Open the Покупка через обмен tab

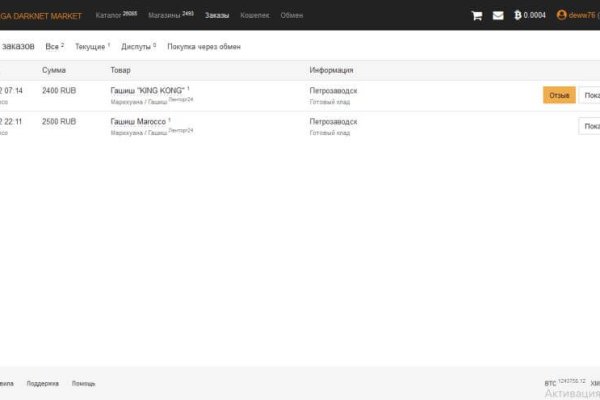coord(203,46)
